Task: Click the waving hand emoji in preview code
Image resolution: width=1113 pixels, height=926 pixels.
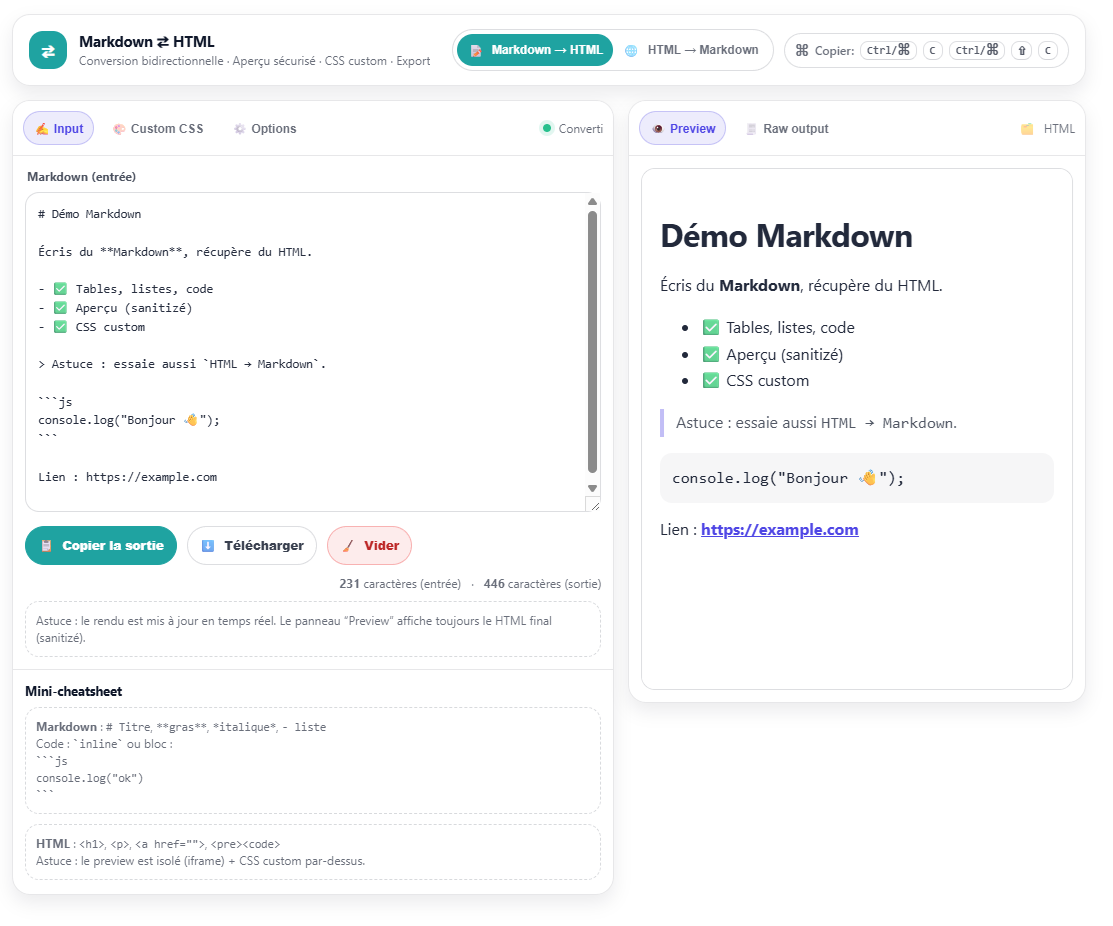Action: click(x=867, y=478)
